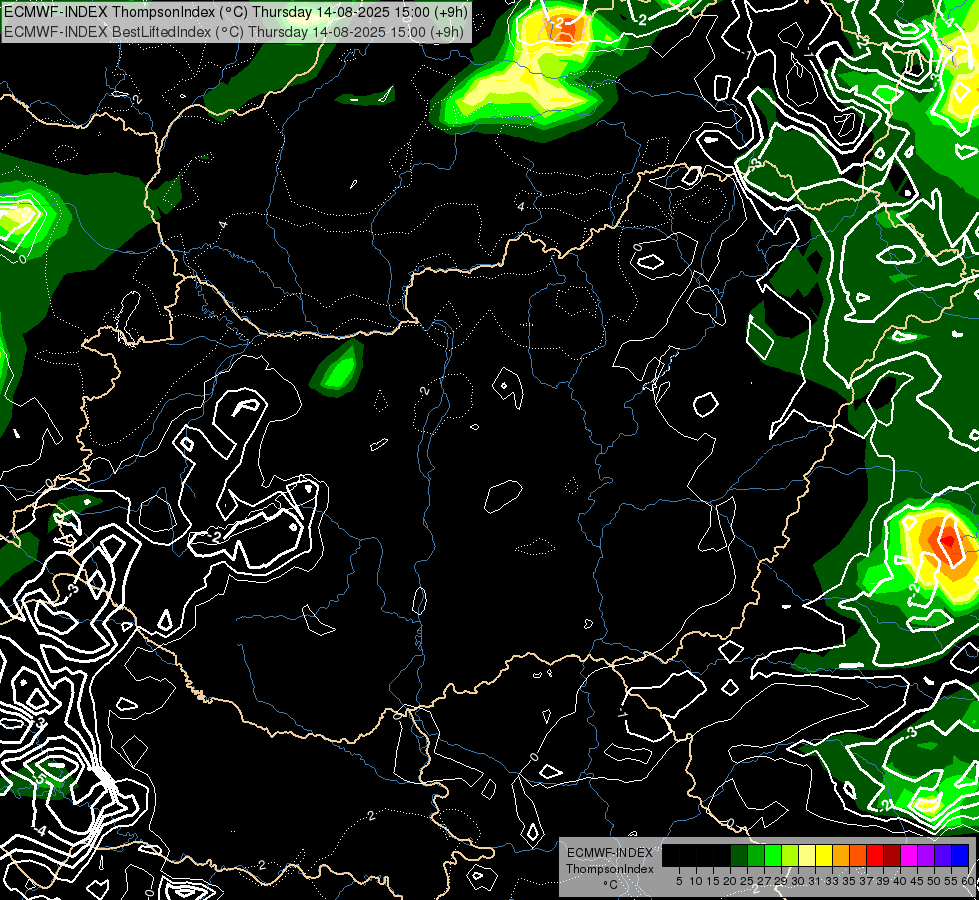Click the legend tick label '39'
Screen dimensions: 979x900
click(883, 881)
